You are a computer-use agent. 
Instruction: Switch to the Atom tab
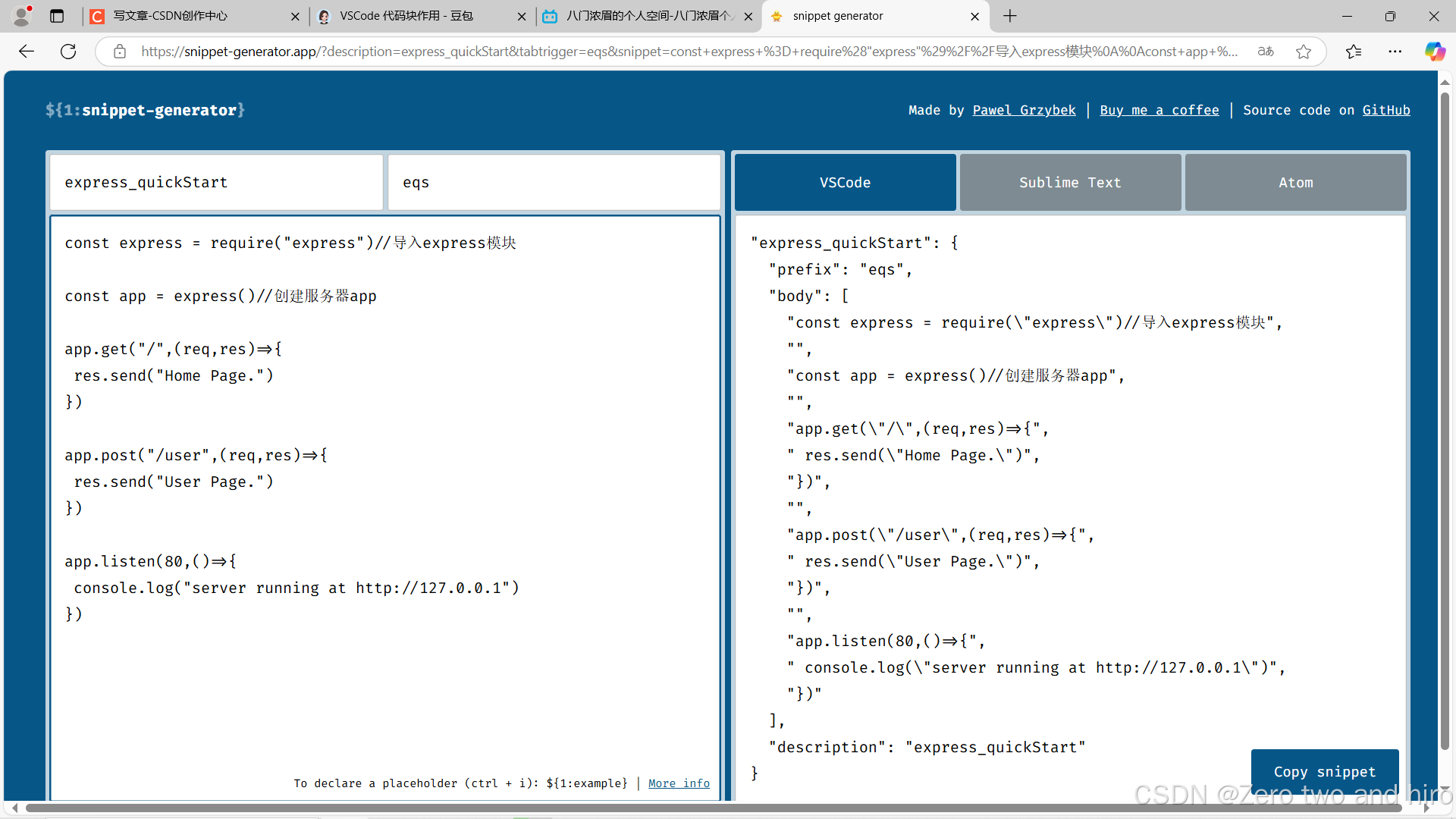1295,183
